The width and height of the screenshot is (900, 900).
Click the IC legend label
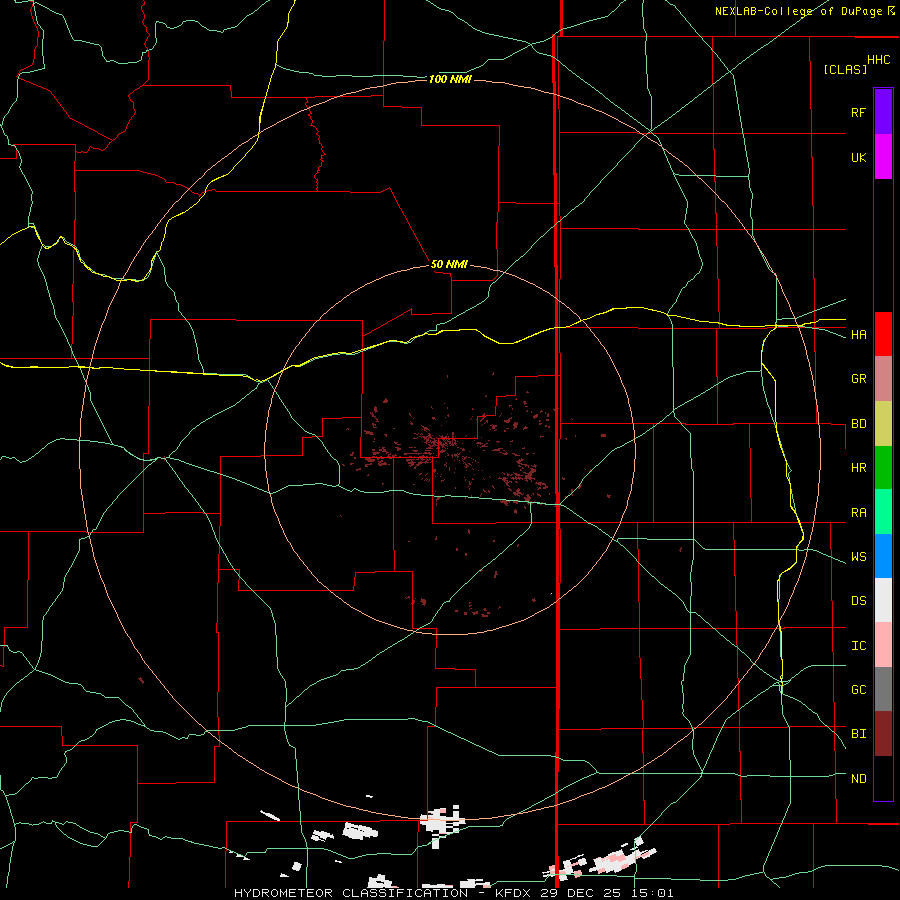point(858,646)
